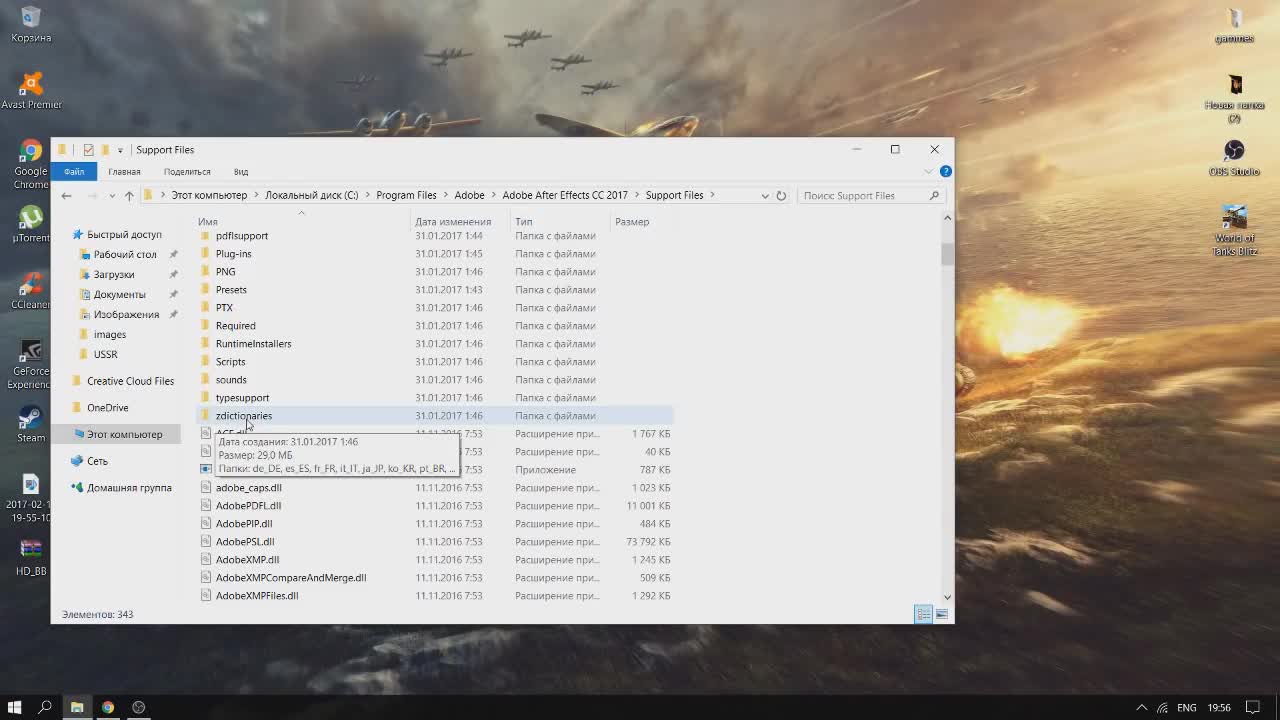1280x720 pixels.
Task: Select the AdobeXMPFiles.dll file
Action: tap(257, 596)
